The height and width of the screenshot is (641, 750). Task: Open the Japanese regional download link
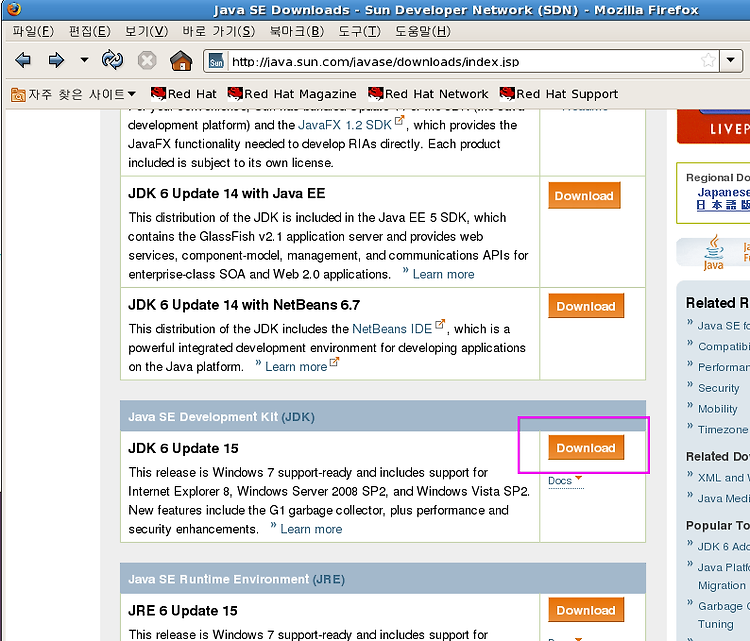tap(723, 199)
